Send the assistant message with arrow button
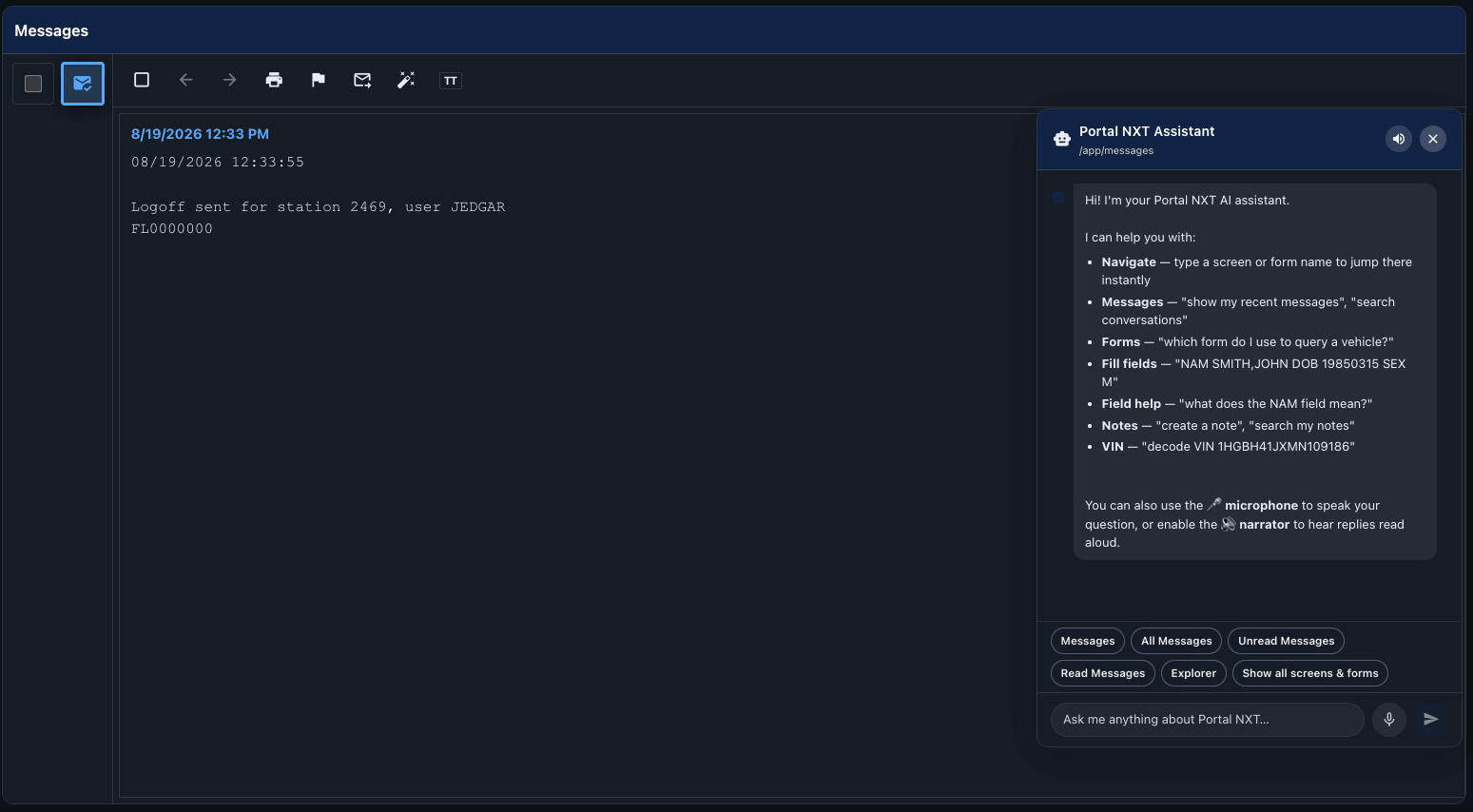 pos(1431,720)
